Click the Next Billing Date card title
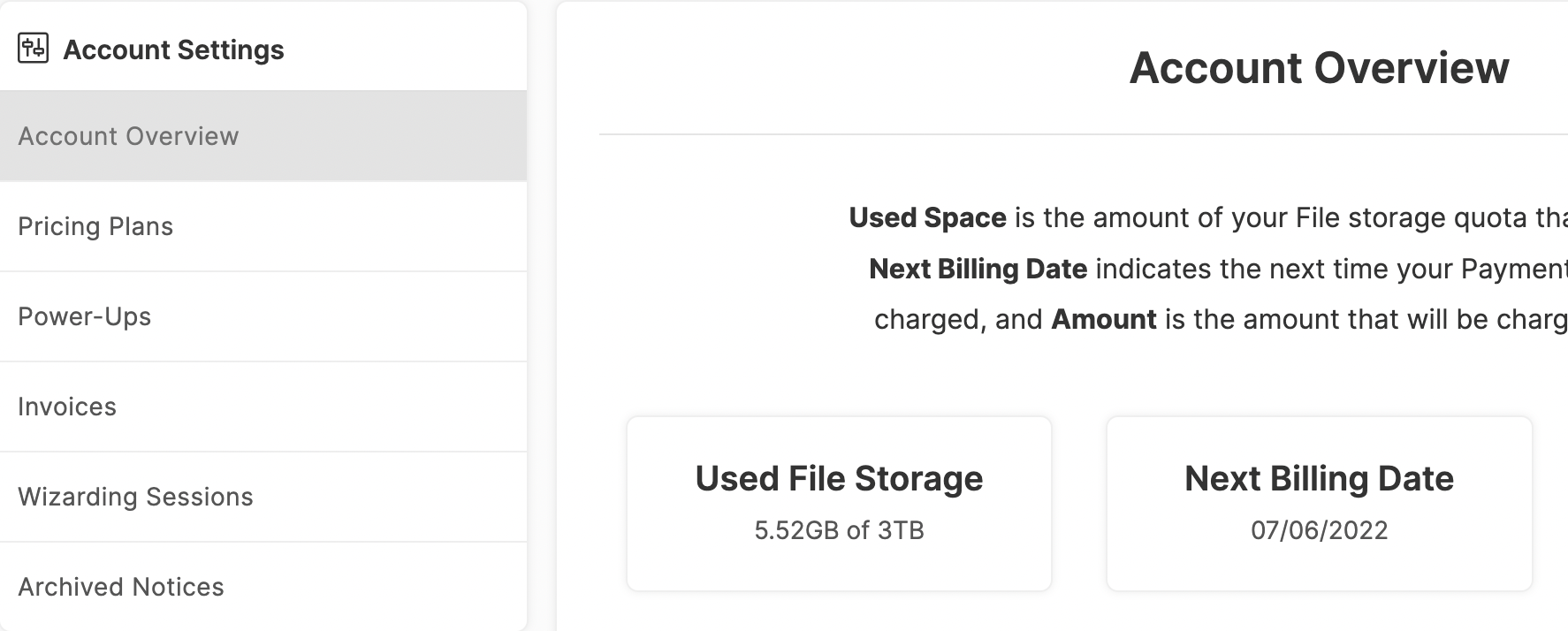The width and height of the screenshot is (1568, 631). [x=1319, y=478]
